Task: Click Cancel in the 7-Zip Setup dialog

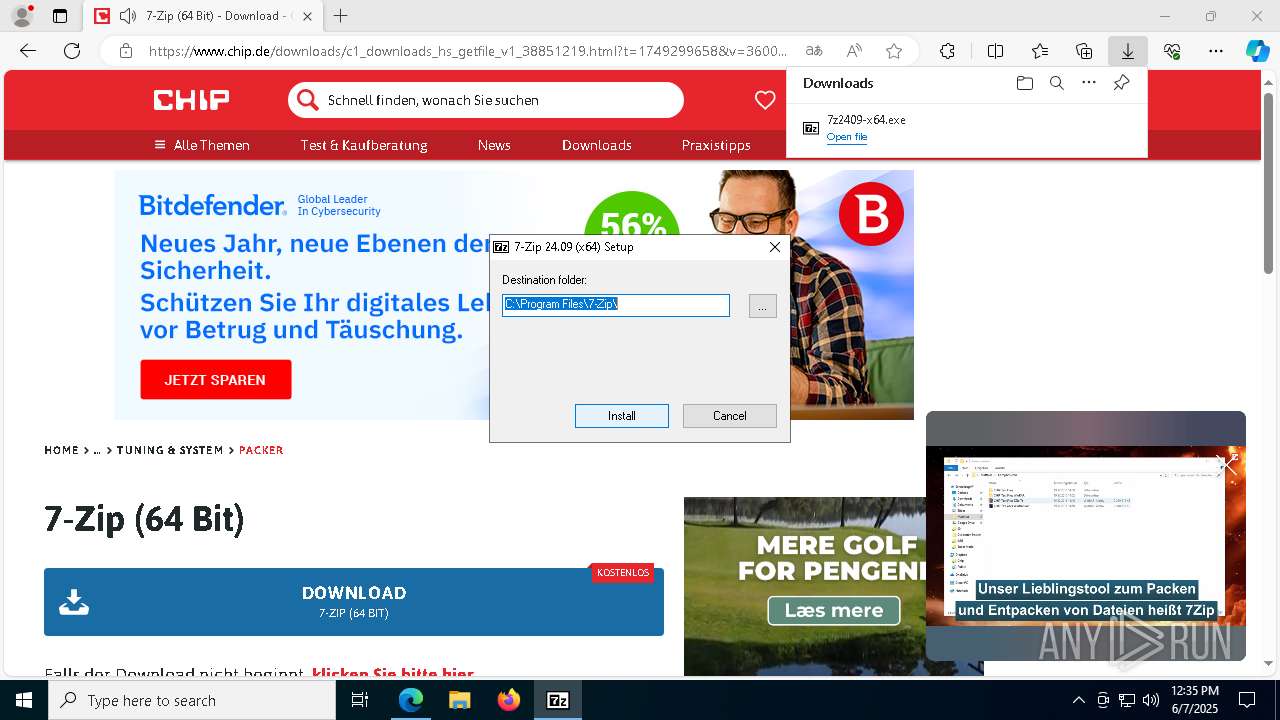Action: (729, 416)
